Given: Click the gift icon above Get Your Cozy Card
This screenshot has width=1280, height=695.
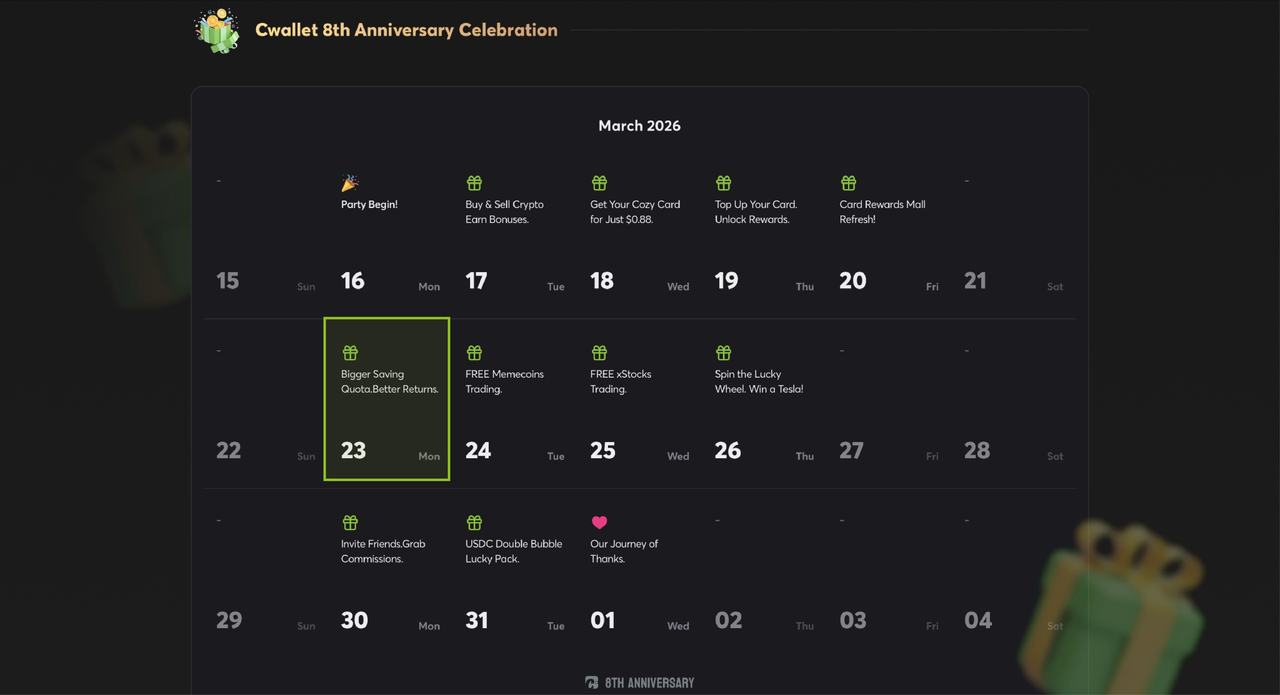Looking at the screenshot, I should coord(599,183).
